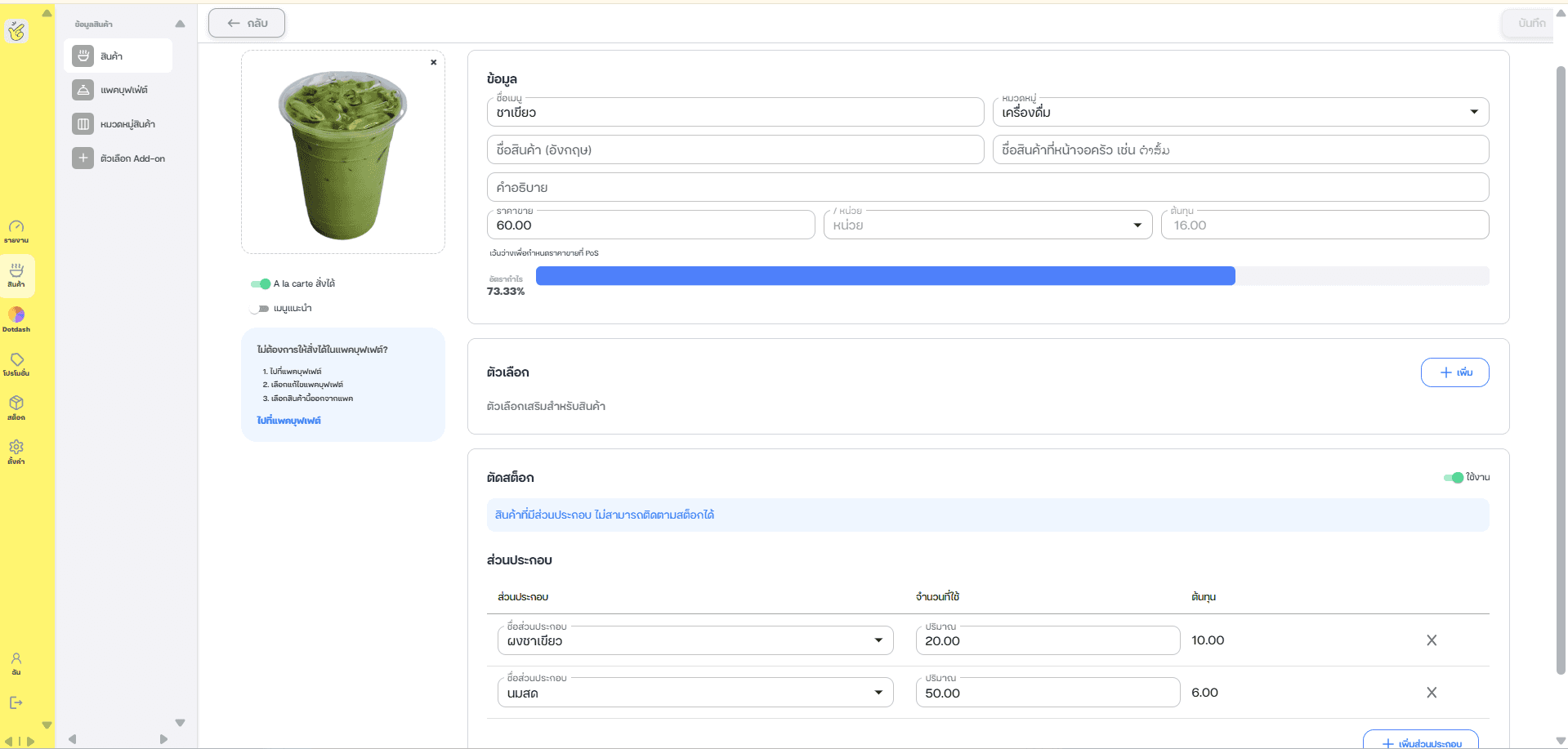Open ingredient dropdown showing ผงชาเขียว

[695, 640]
